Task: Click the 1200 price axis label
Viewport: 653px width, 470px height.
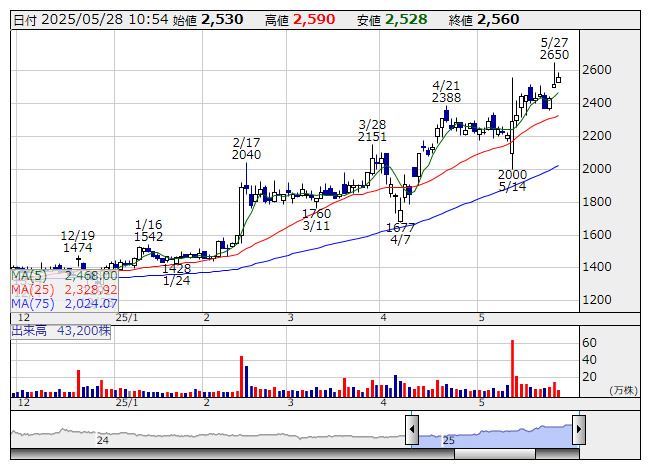Action: pyautogui.click(x=597, y=299)
